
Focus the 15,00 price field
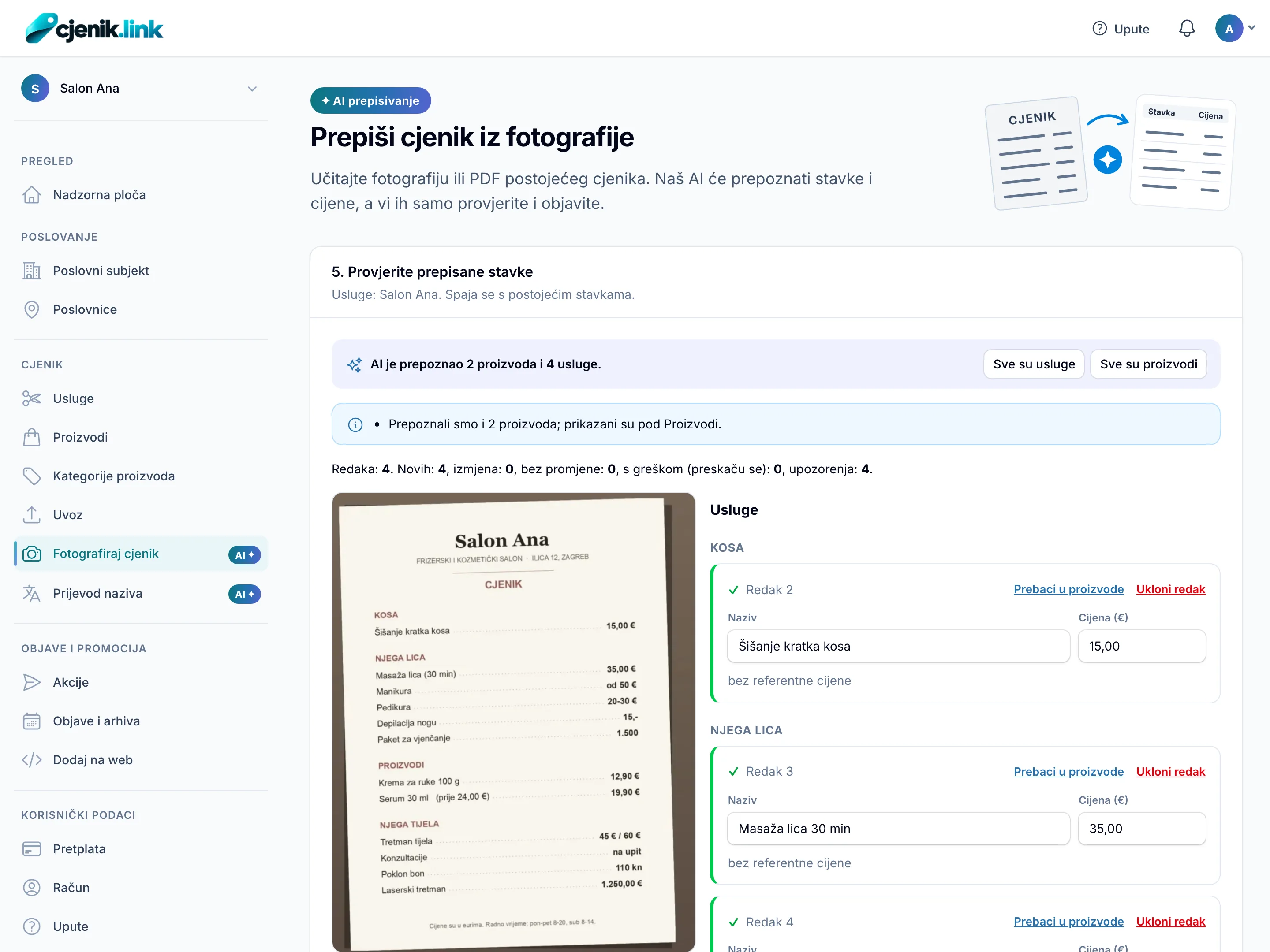1141,646
